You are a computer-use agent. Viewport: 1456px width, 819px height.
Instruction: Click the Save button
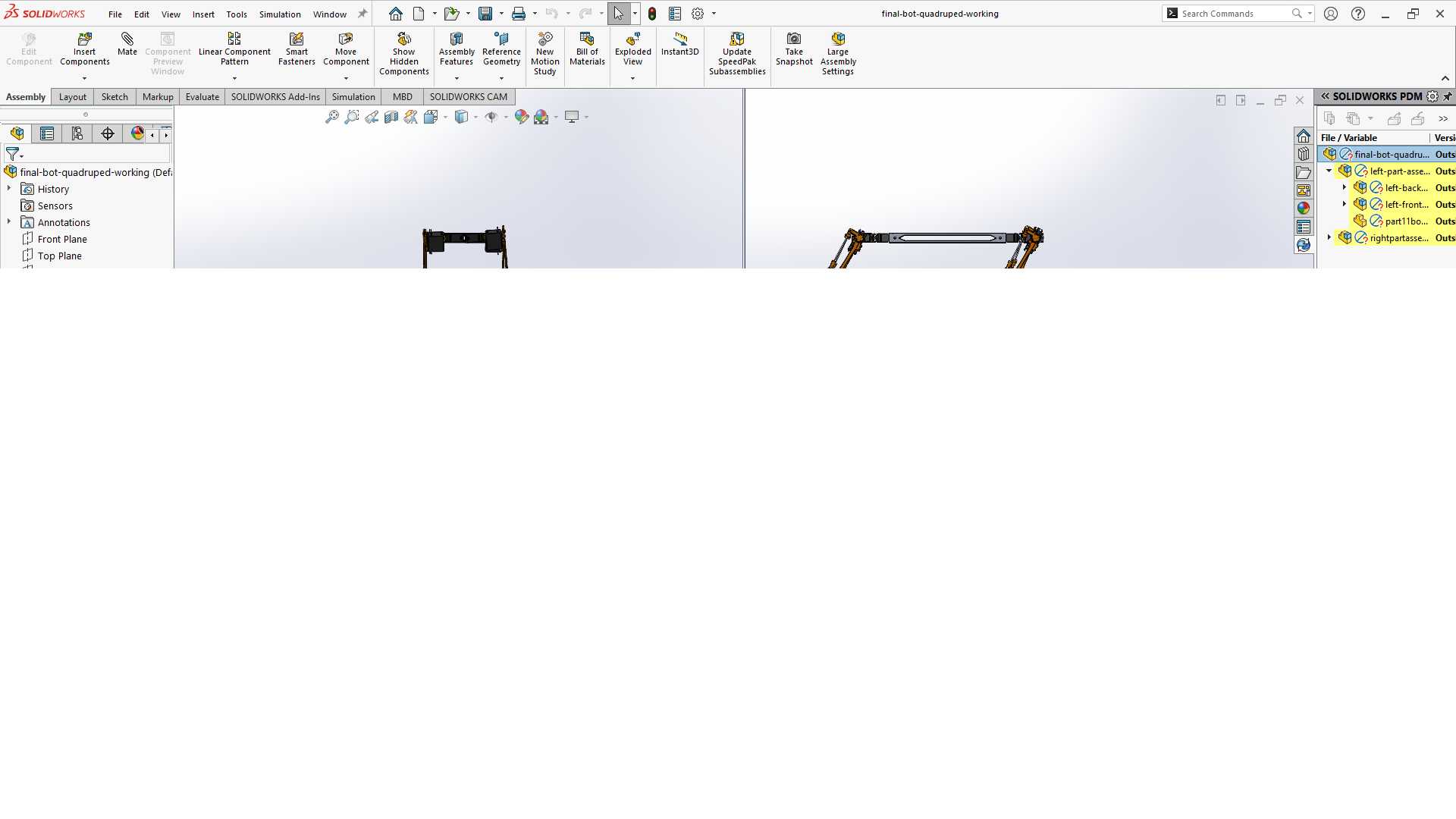pyautogui.click(x=485, y=14)
